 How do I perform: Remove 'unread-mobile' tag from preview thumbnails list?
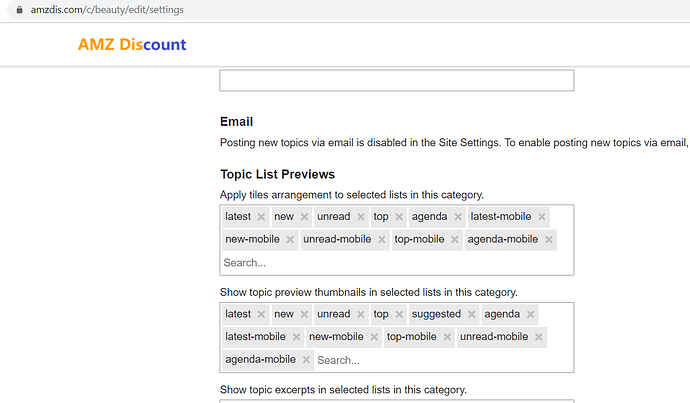[539, 337]
